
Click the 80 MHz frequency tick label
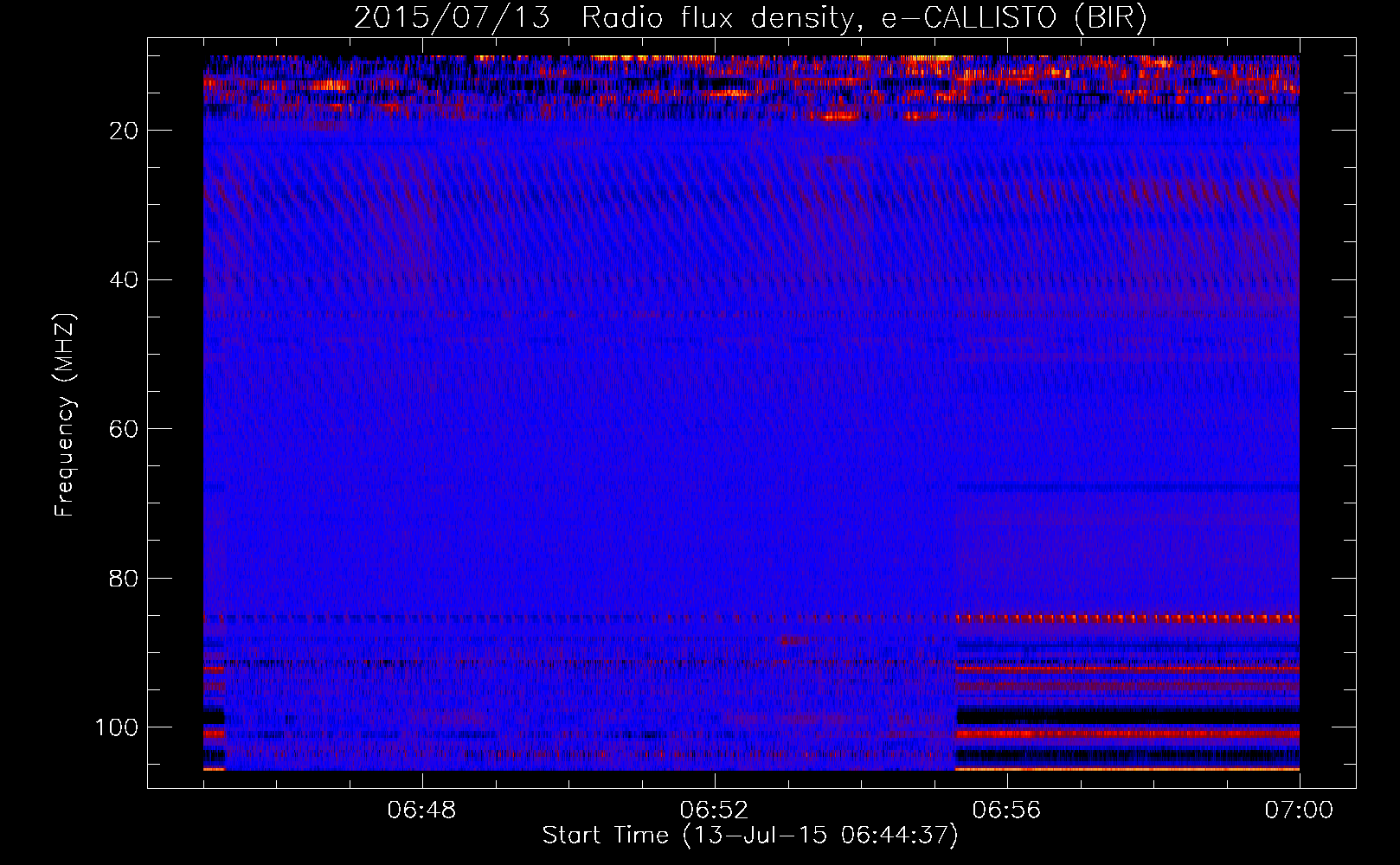tap(125, 578)
